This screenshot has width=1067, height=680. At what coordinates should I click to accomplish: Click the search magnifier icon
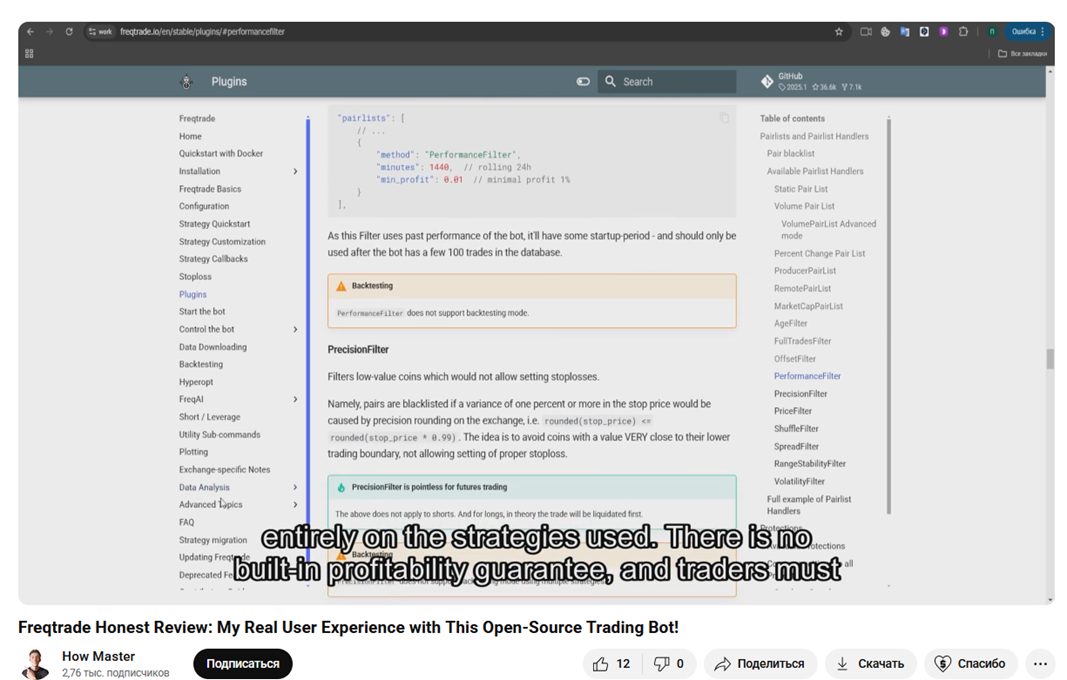point(610,82)
